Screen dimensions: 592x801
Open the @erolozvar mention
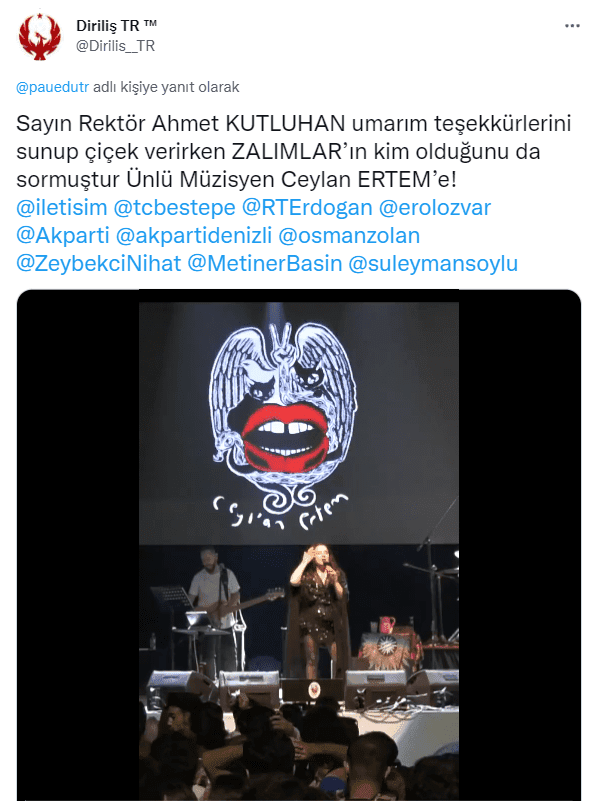point(435,207)
